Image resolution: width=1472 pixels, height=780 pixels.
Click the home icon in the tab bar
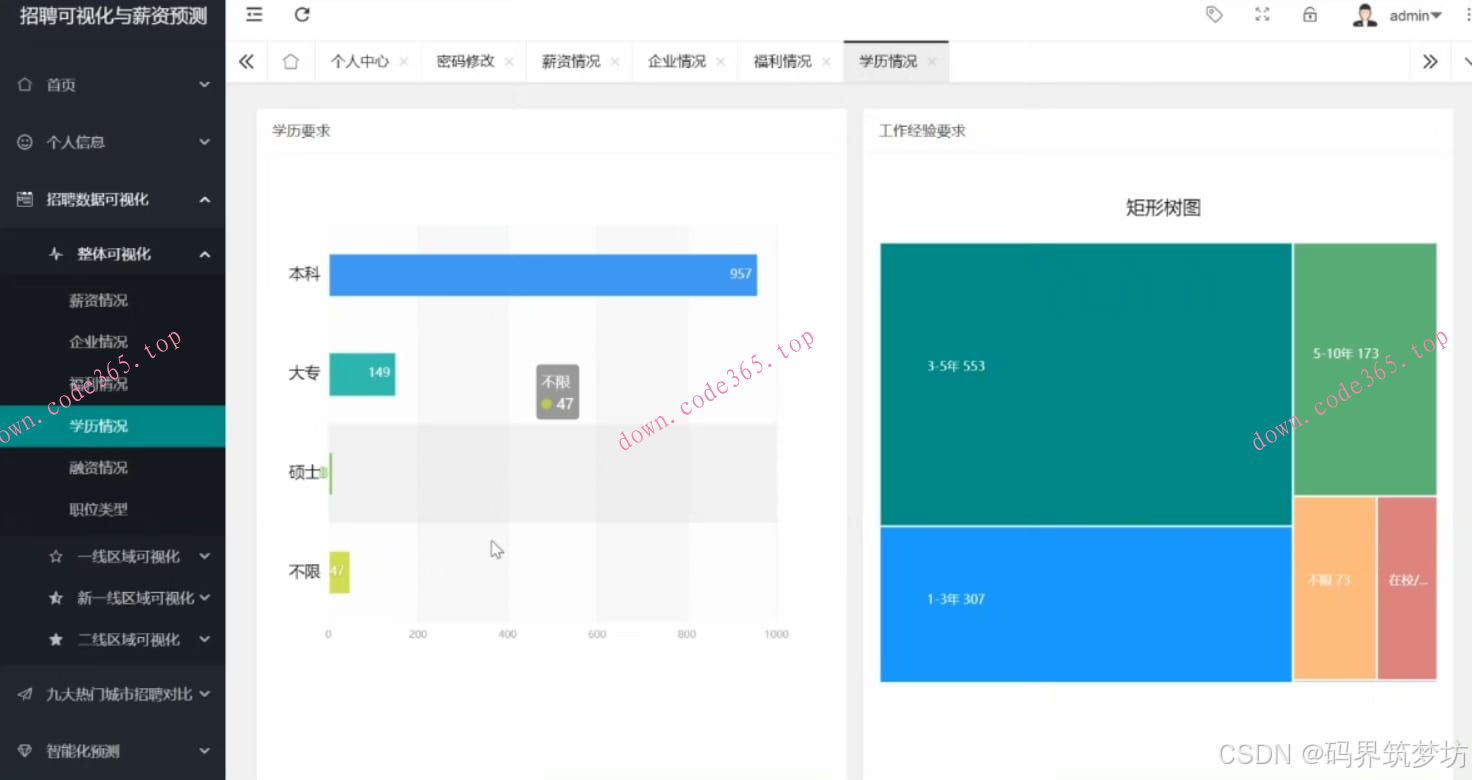point(290,60)
